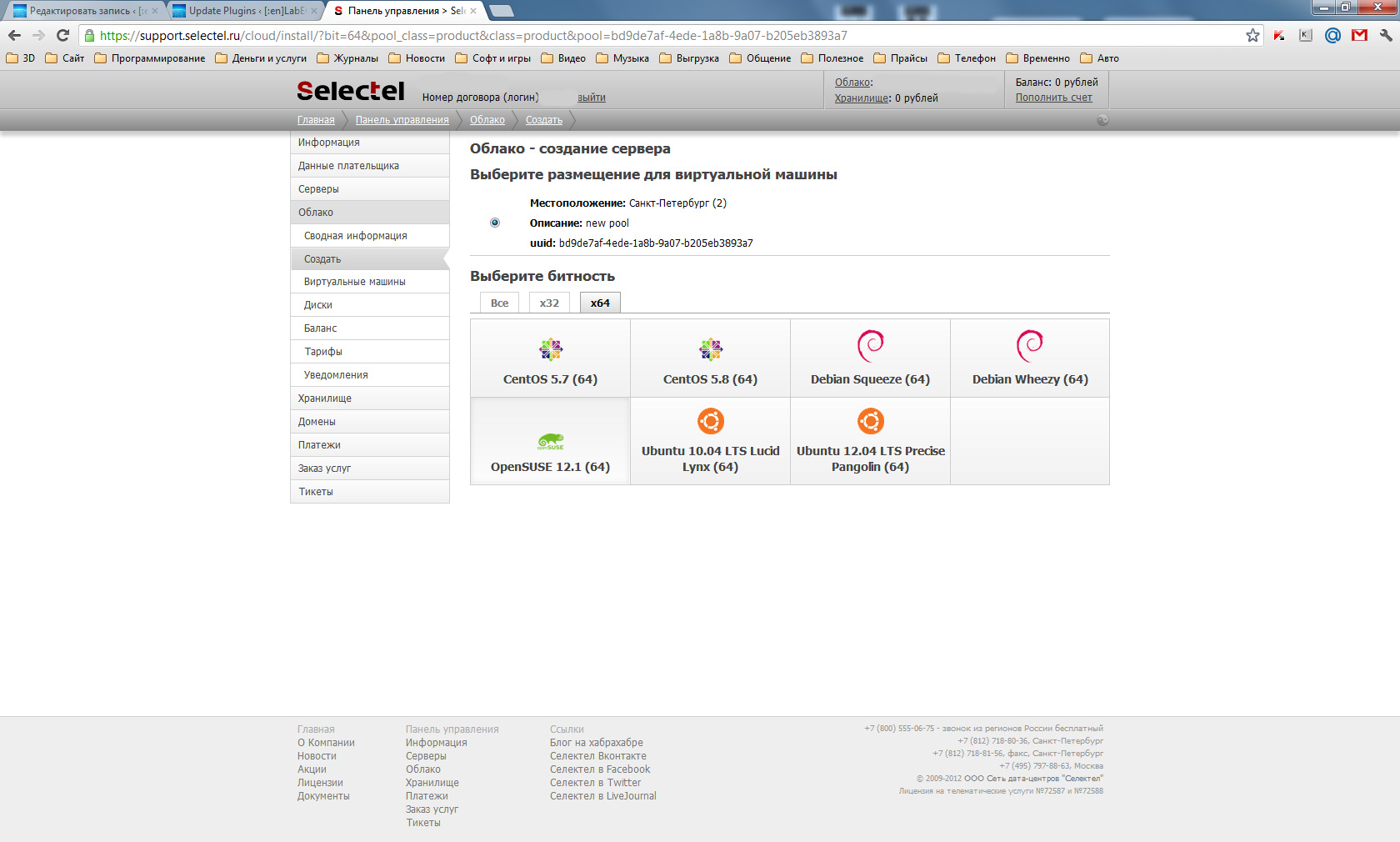This screenshot has height=842, width=1400.
Task: Open Виртуальные машины in the sidebar
Action: [354, 282]
